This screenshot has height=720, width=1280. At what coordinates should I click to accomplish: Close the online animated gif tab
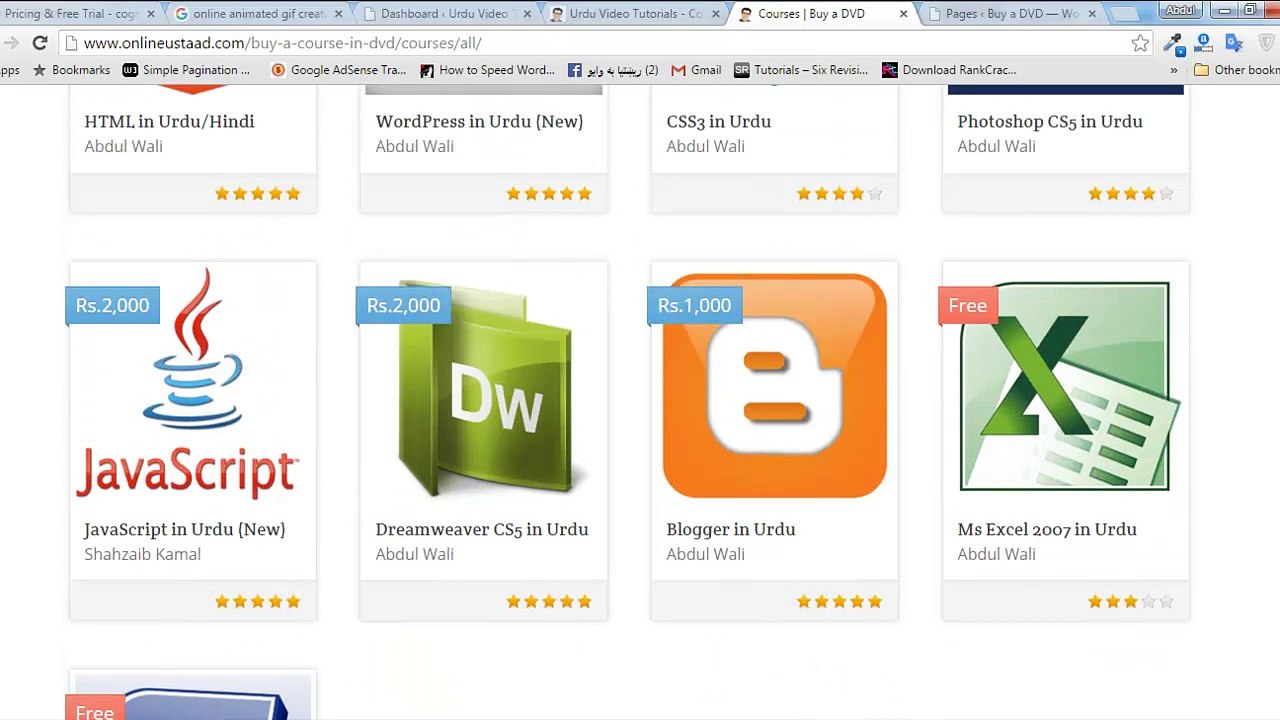coord(338,14)
